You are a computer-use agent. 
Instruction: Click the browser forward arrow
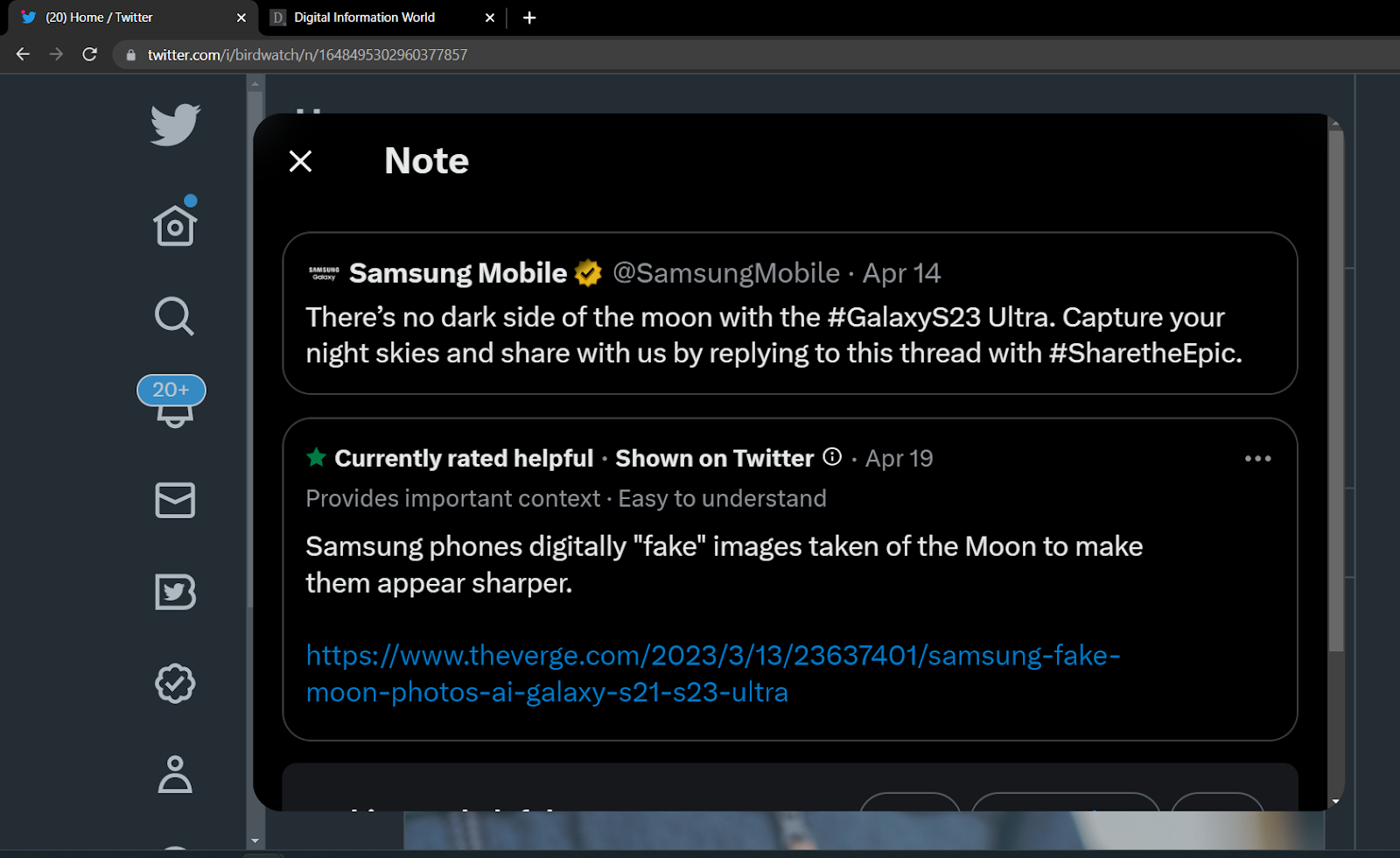tap(56, 54)
